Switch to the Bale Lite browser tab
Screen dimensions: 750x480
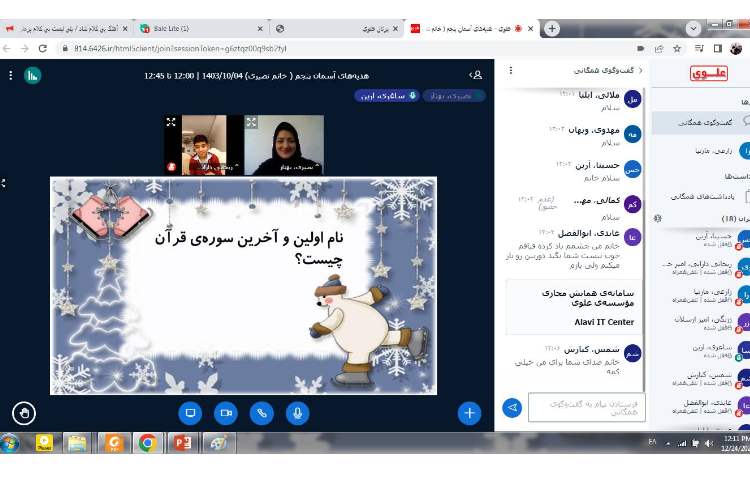[x=201, y=29]
